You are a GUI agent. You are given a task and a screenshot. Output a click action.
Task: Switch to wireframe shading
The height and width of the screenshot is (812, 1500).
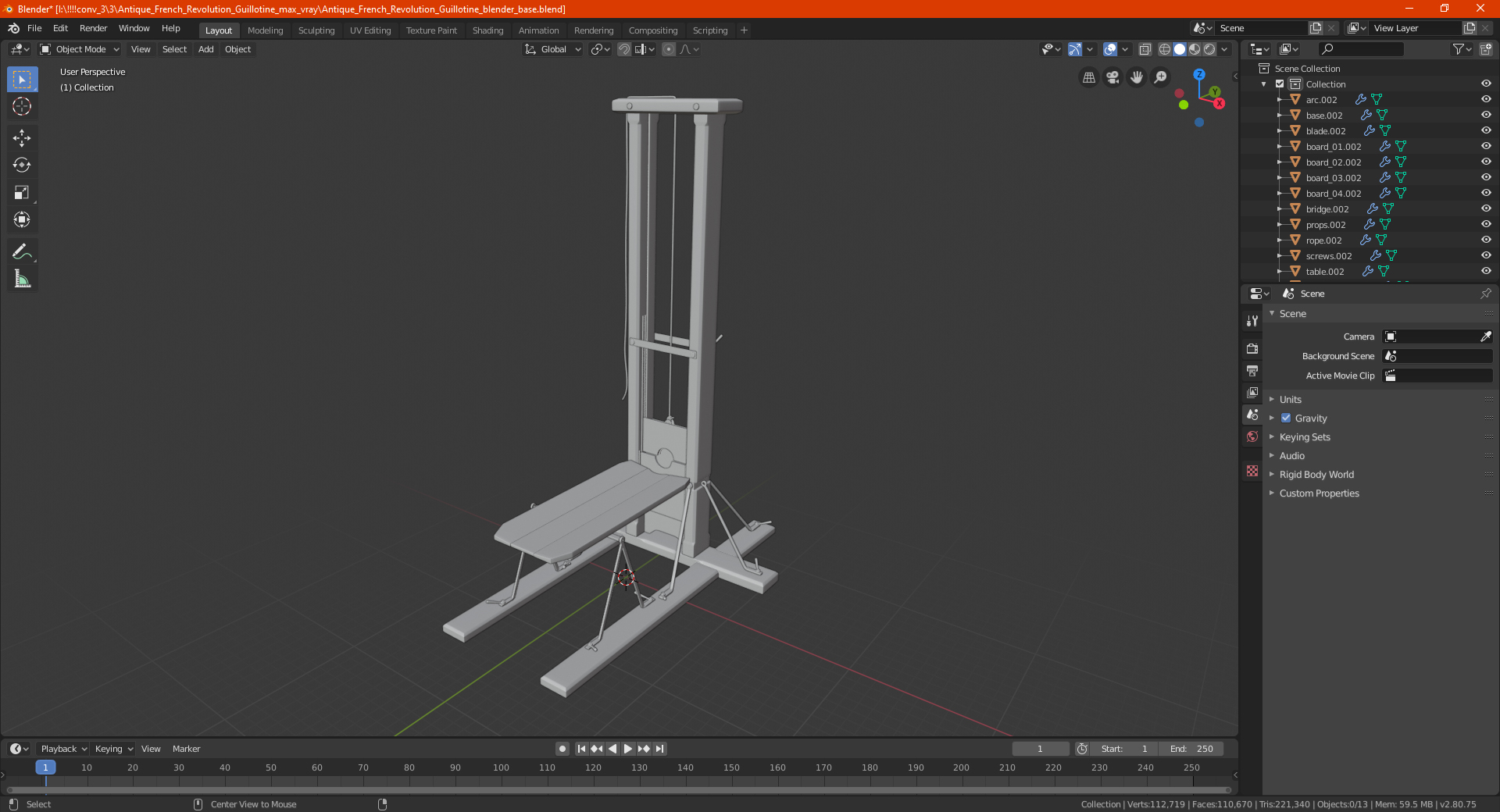[1165, 49]
